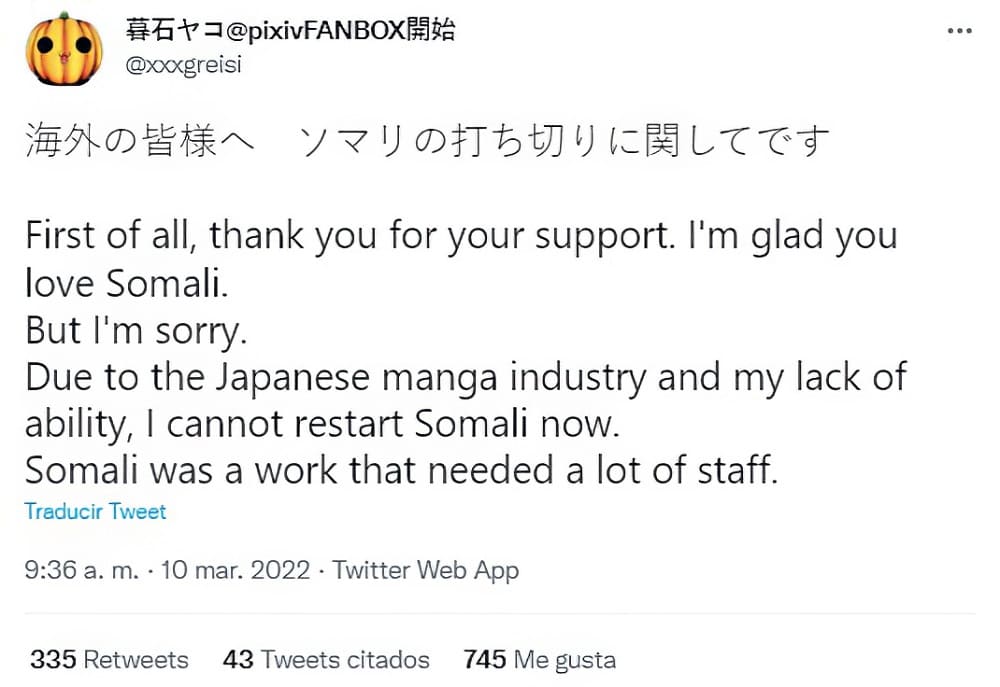1000x687 pixels.
Task: Click the line starting "Due to the Japanese"
Action: click(465, 378)
